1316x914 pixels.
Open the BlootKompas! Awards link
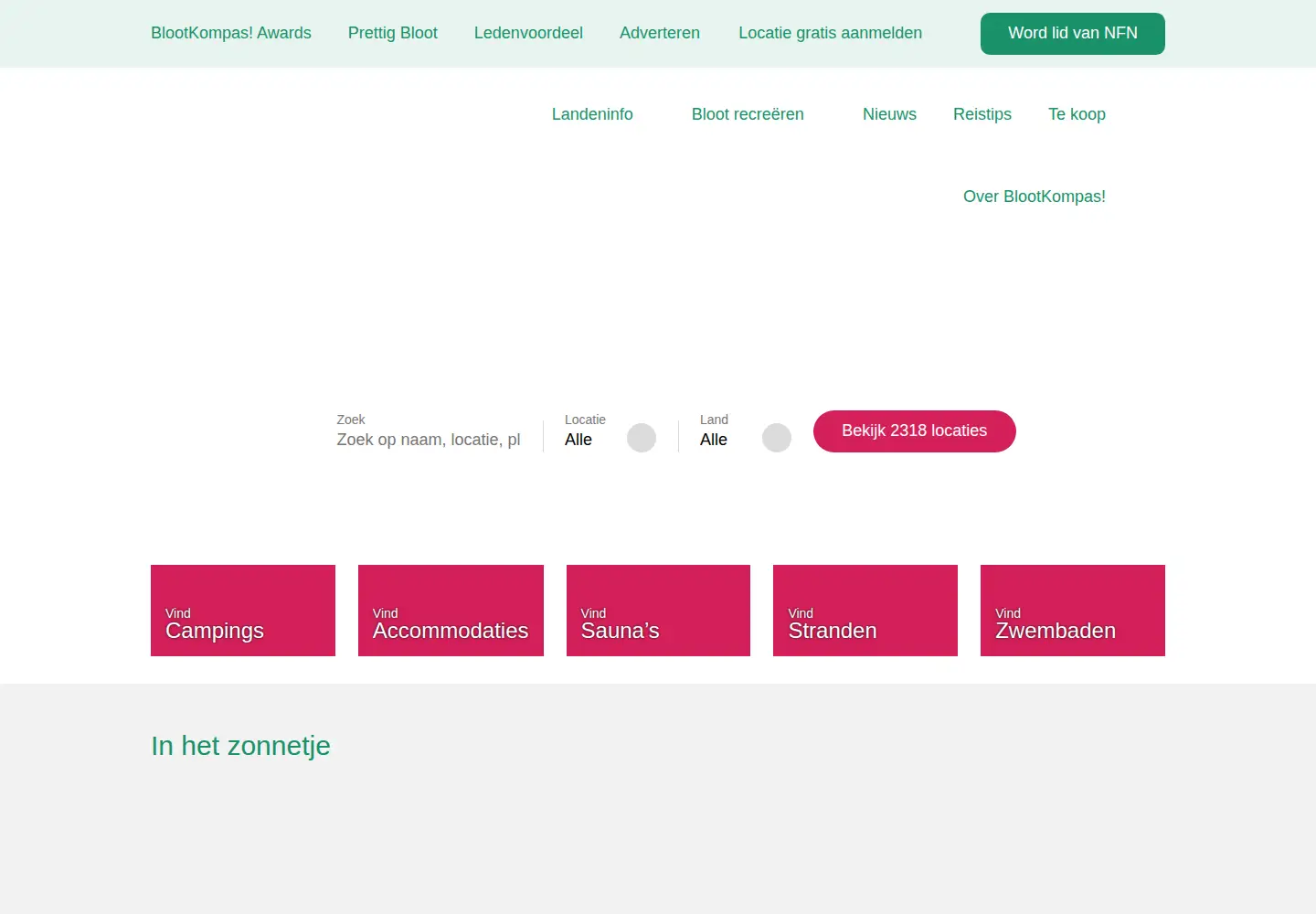(x=231, y=33)
